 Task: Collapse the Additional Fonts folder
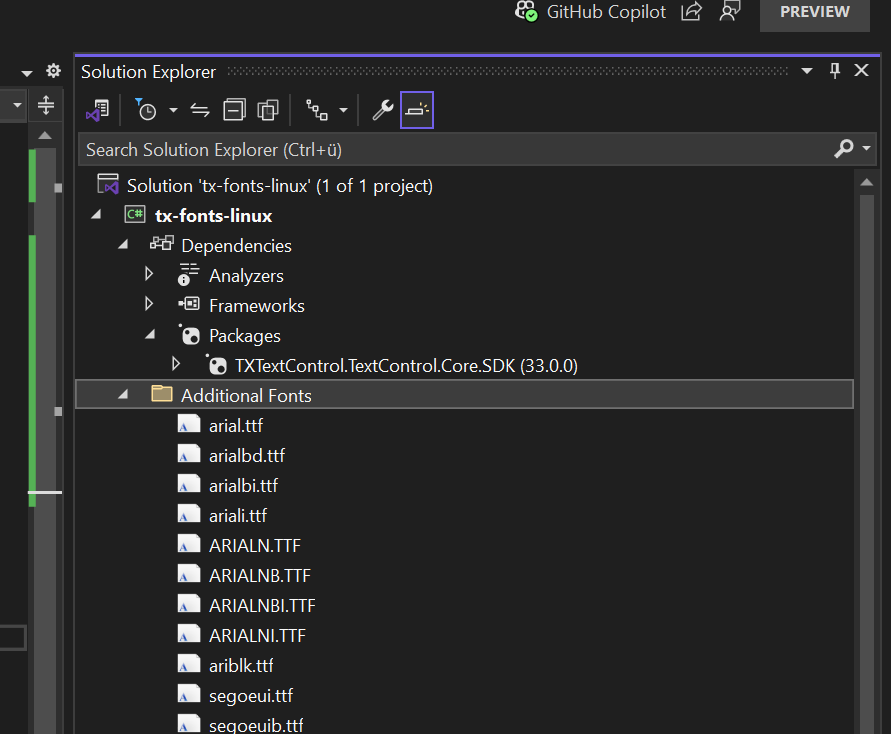[x=123, y=394]
